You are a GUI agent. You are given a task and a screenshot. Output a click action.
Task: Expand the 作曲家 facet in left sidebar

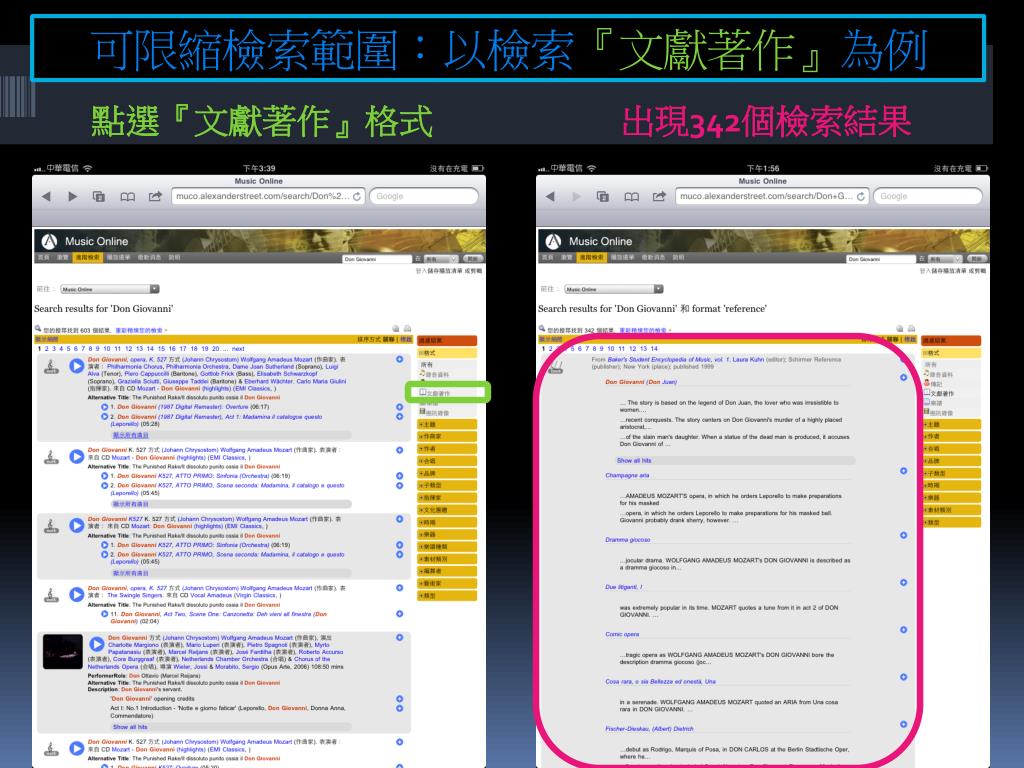[447, 436]
